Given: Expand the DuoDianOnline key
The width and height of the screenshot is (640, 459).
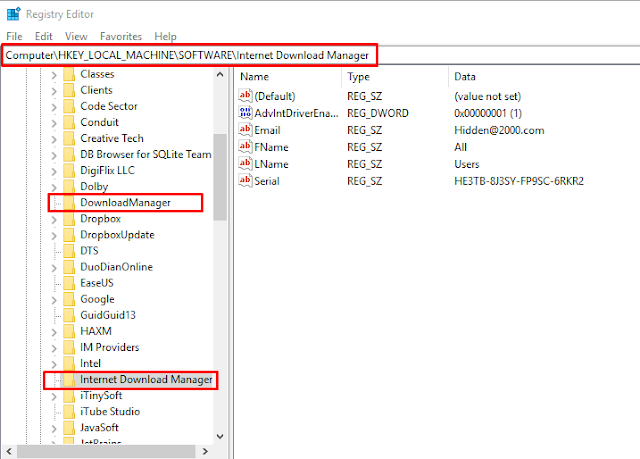Looking at the screenshot, I should coord(54,268).
